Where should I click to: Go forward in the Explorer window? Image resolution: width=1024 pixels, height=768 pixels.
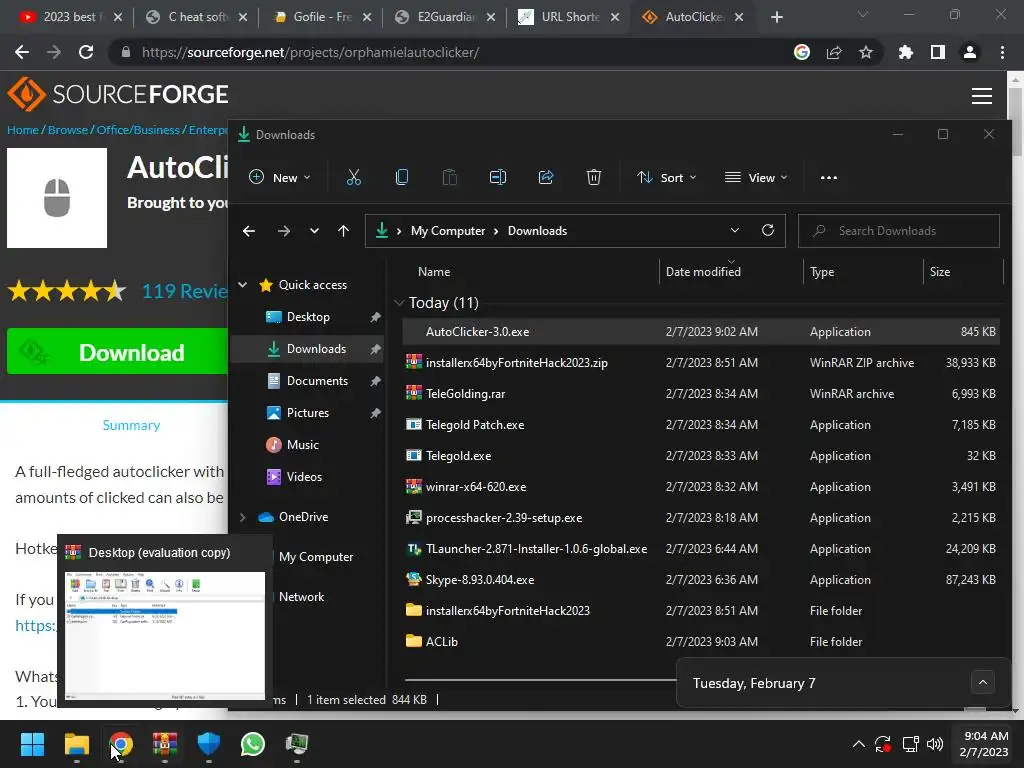283,231
